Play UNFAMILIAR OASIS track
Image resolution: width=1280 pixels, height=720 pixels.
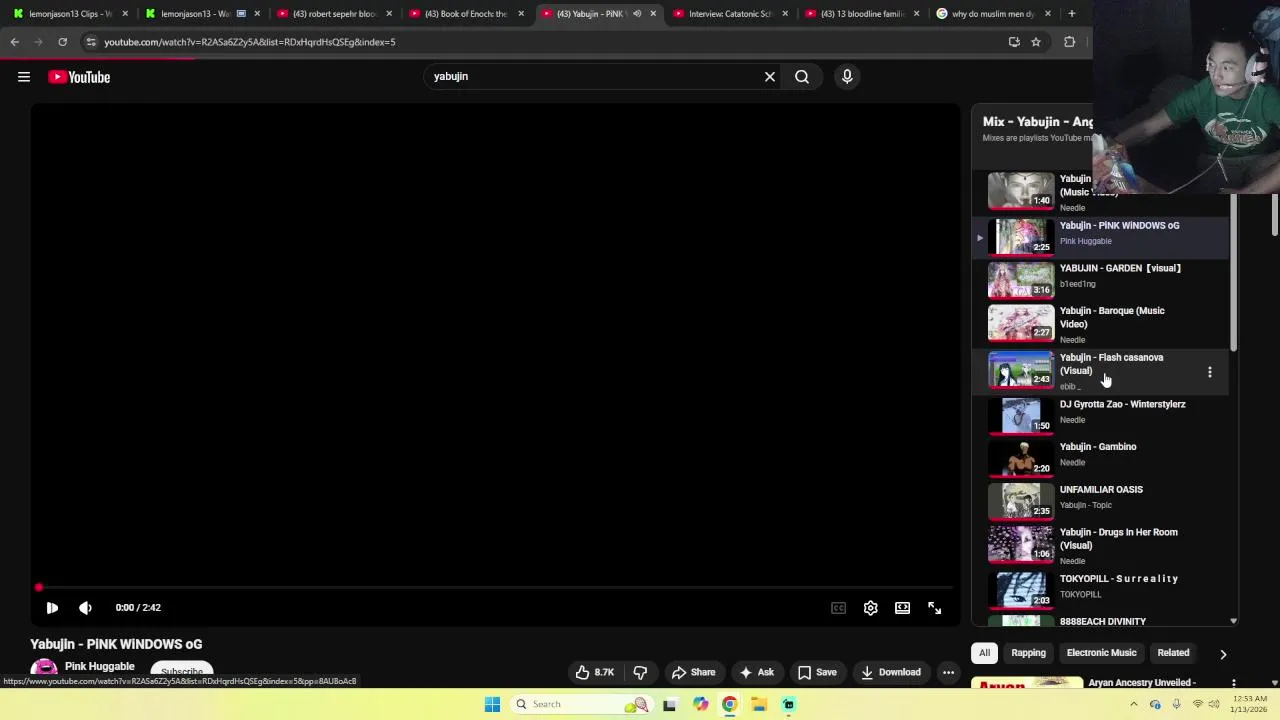coord(1100,500)
